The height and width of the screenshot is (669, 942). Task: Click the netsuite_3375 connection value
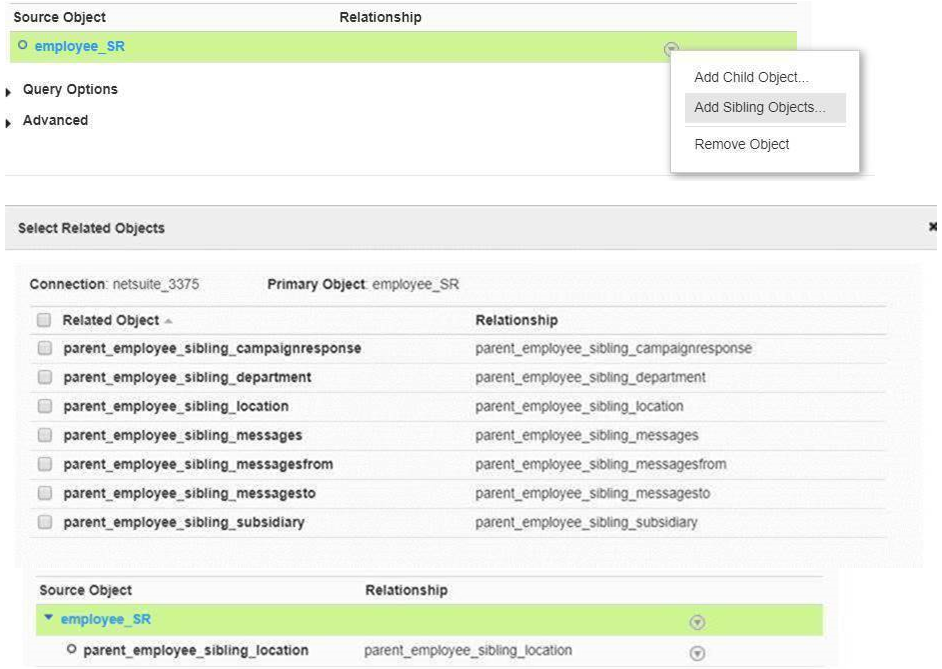[x=156, y=284]
